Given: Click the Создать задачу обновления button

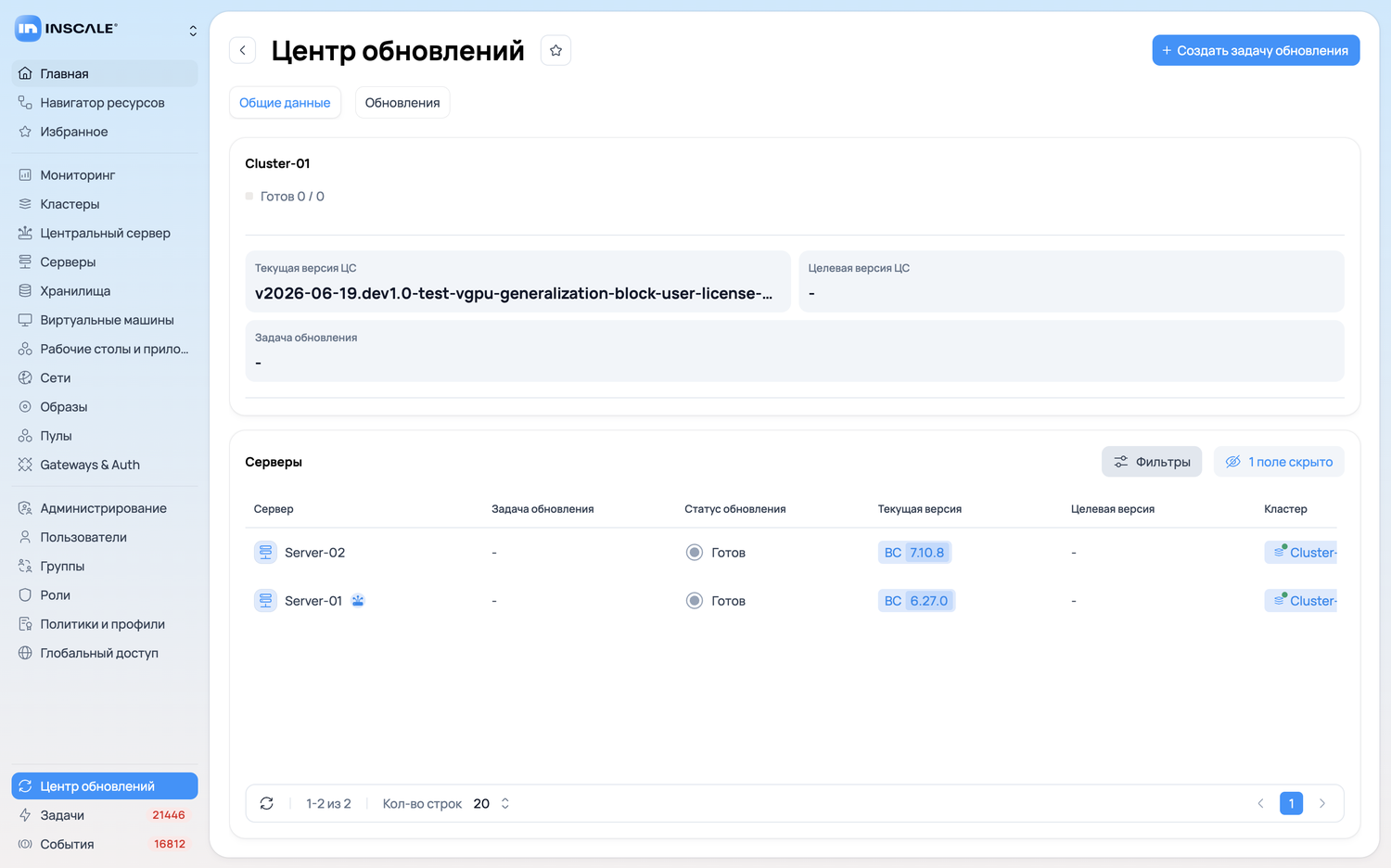Looking at the screenshot, I should point(1256,50).
